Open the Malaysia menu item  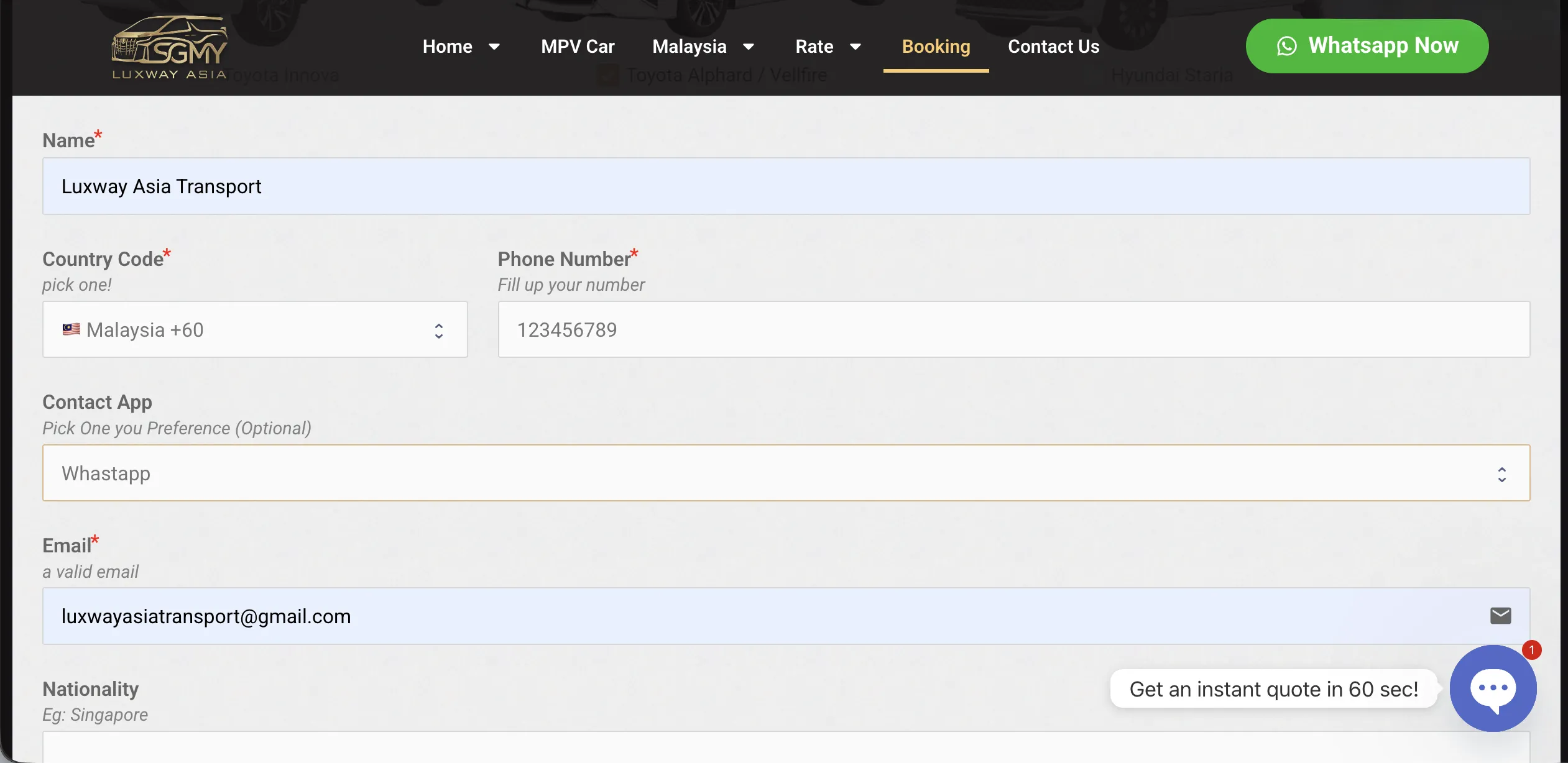coord(689,47)
